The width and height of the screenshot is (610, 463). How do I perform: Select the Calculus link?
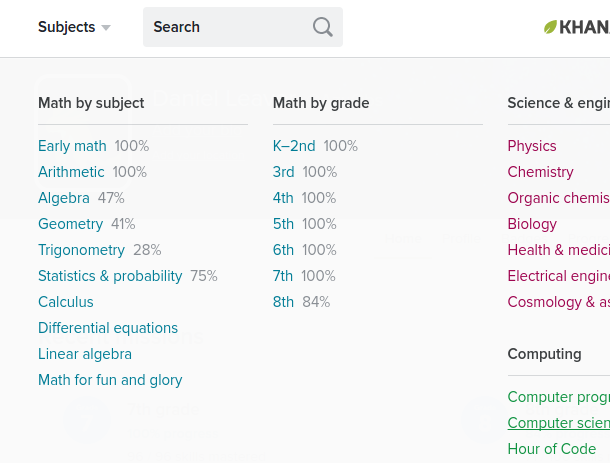point(66,302)
